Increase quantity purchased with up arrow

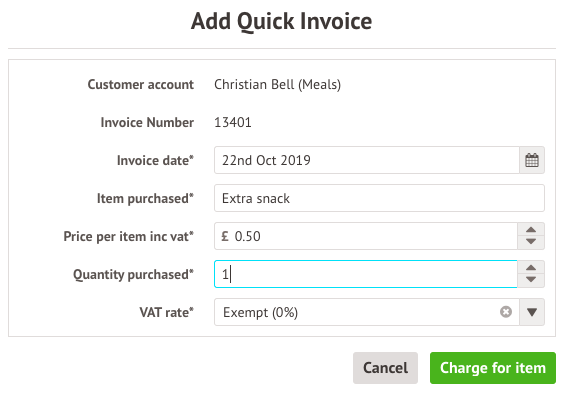(531, 268)
